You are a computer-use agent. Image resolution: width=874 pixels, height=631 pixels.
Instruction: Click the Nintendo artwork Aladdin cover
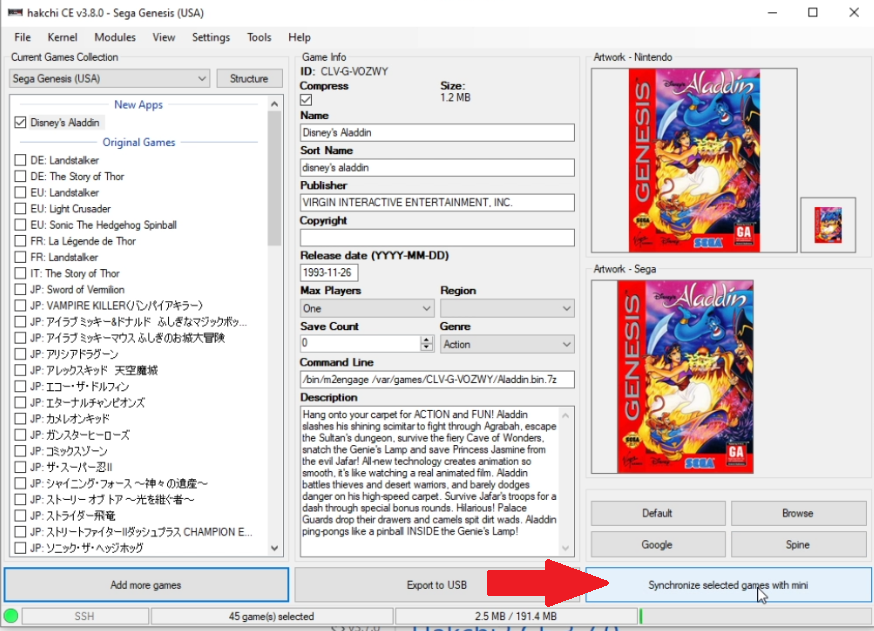(695, 161)
